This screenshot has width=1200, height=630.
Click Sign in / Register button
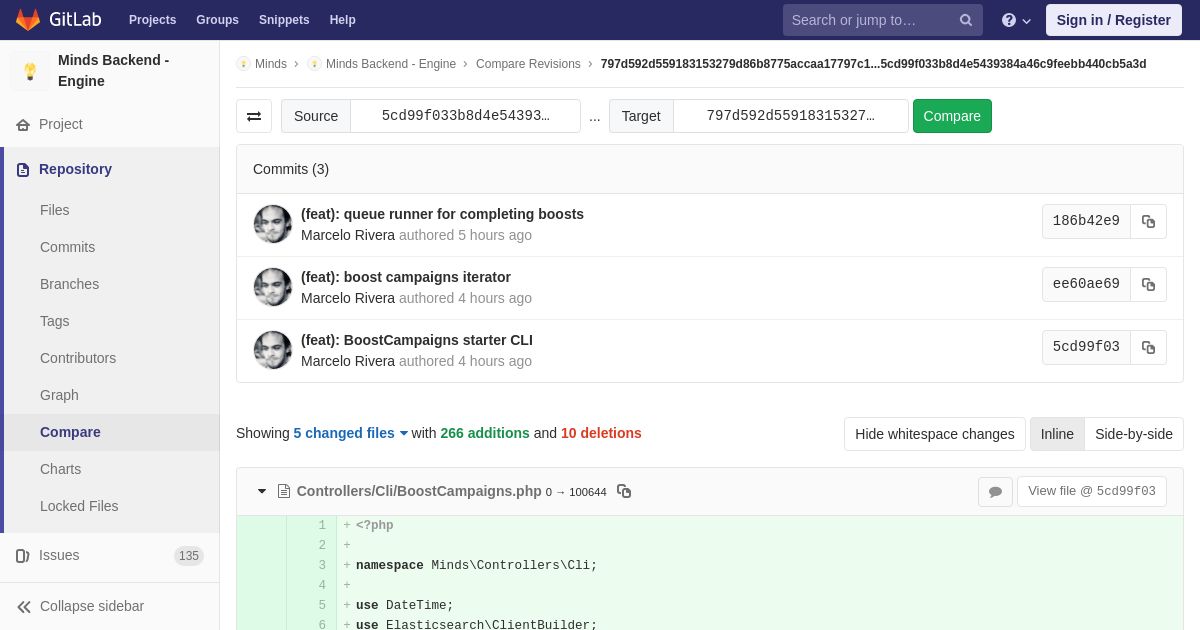tap(1113, 20)
